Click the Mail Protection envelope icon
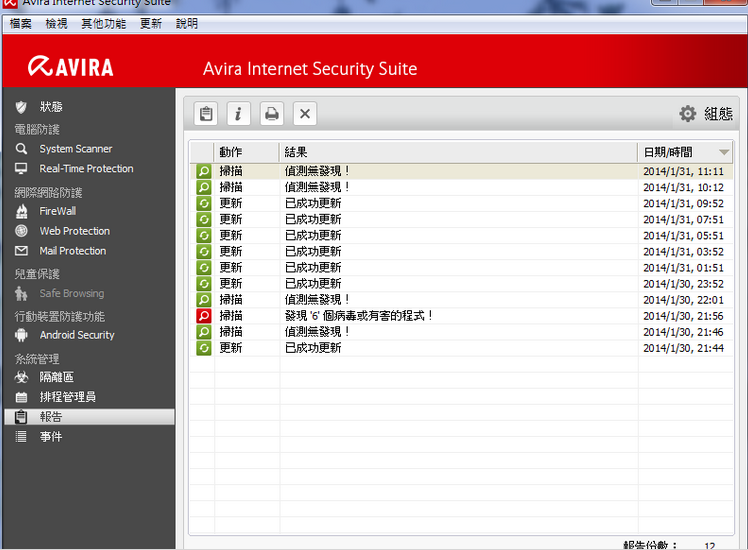This screenshot has height=550, width=748. [21, 250]
